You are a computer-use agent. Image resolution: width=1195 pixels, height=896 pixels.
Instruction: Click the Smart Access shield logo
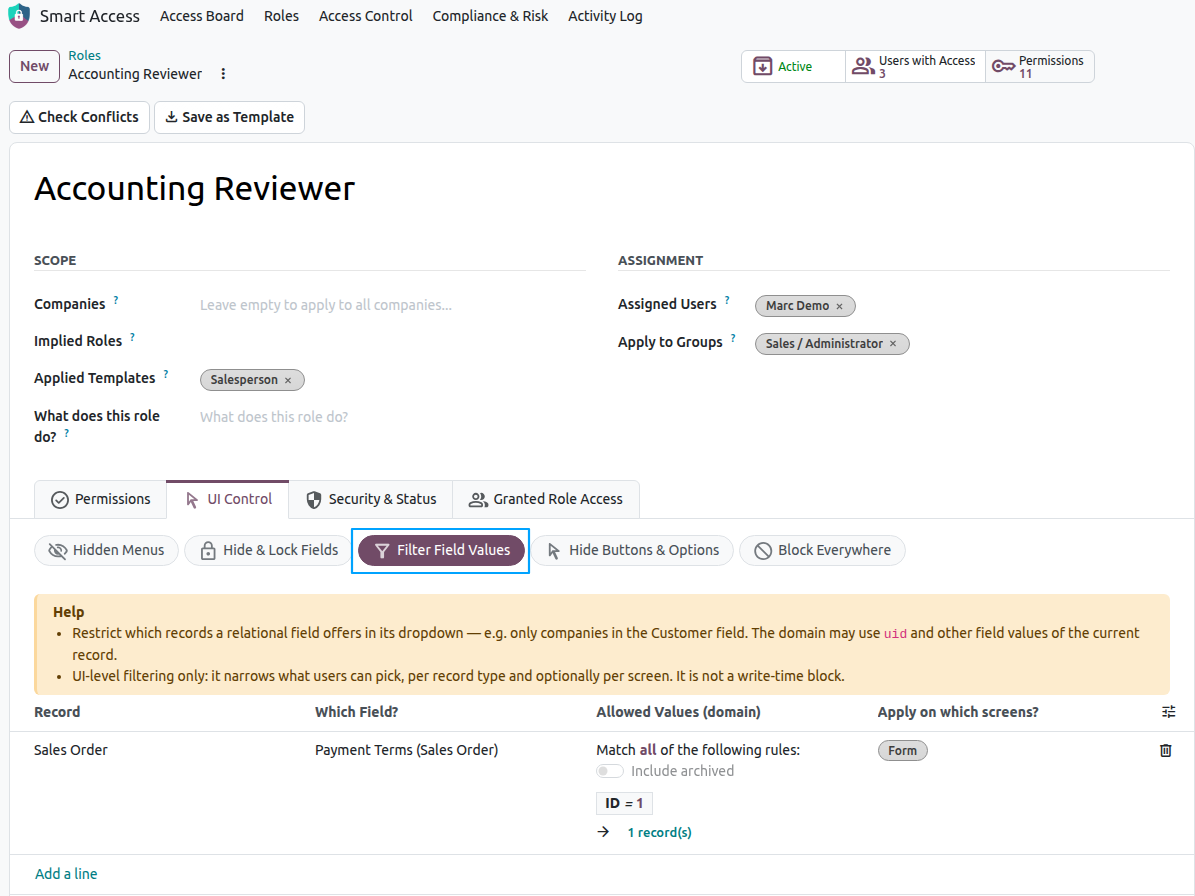pyautogui.click(x=18, y=15)
